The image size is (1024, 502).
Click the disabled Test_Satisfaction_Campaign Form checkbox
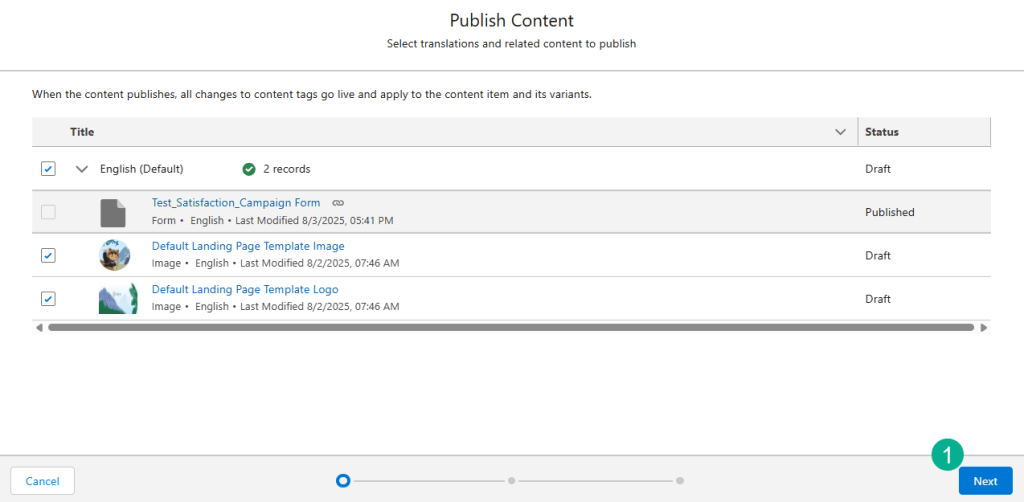click(48, 212)
